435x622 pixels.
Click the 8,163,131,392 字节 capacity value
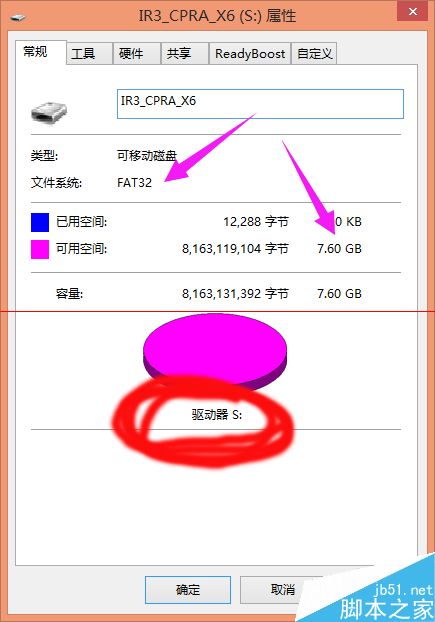(x=235, y=294)
